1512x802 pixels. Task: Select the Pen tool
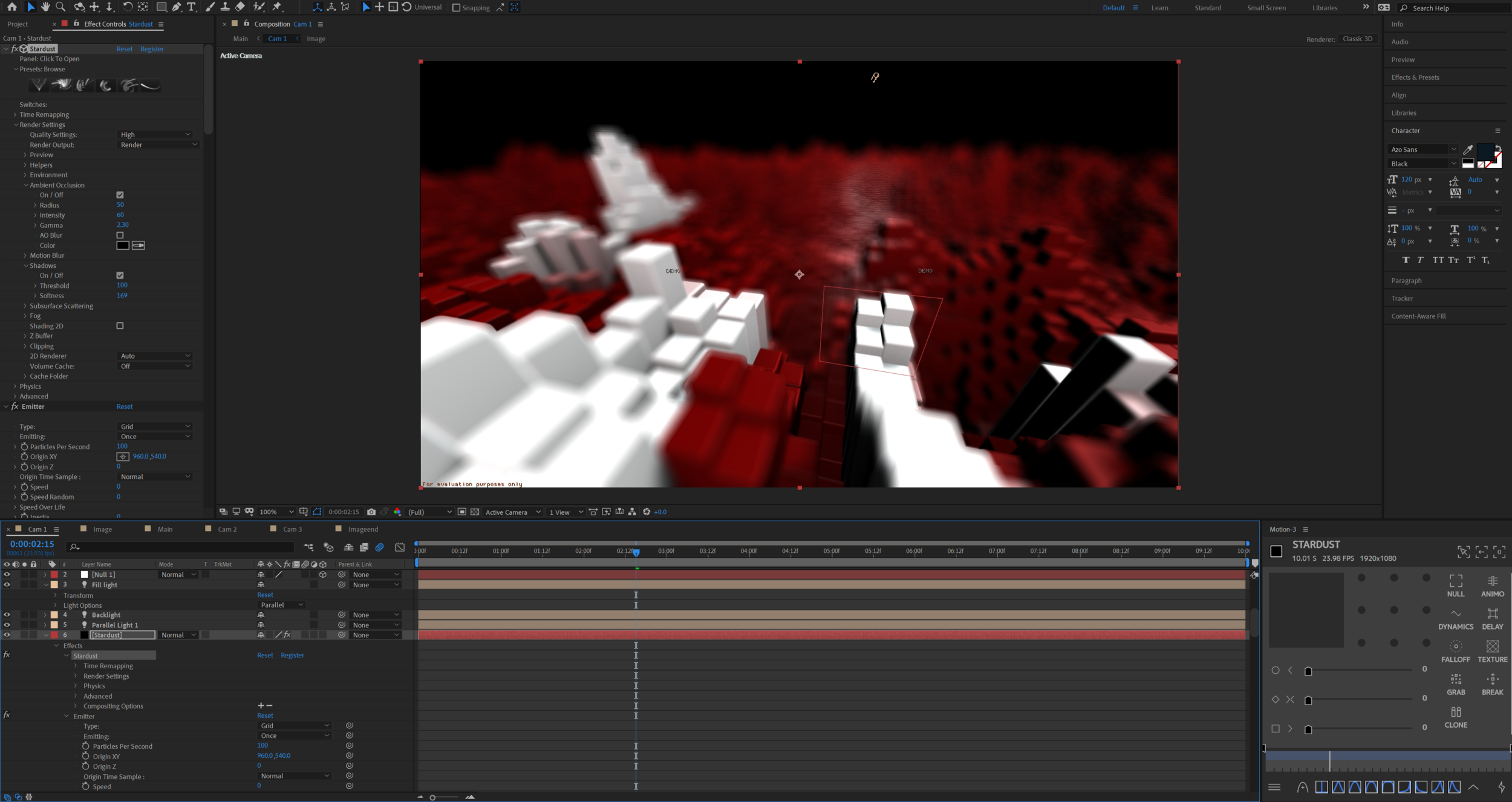tap(176, 7)
